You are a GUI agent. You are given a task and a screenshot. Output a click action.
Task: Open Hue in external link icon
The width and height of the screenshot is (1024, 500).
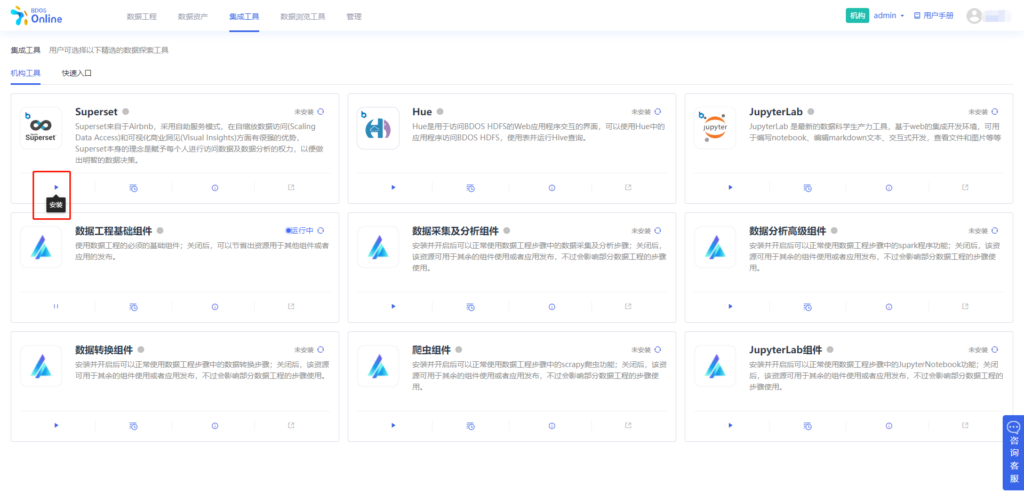click(628, 187)
